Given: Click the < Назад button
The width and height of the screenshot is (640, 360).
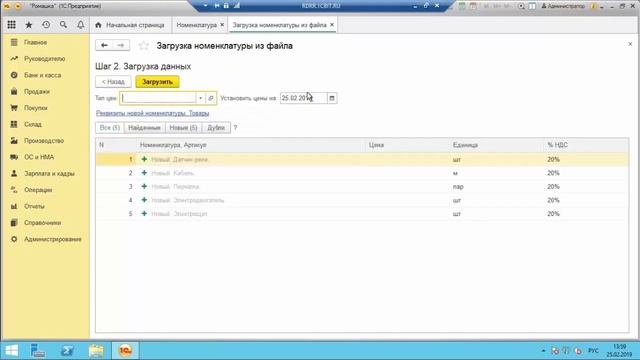Looking at the screenshot, I should [x=113, y=82].
